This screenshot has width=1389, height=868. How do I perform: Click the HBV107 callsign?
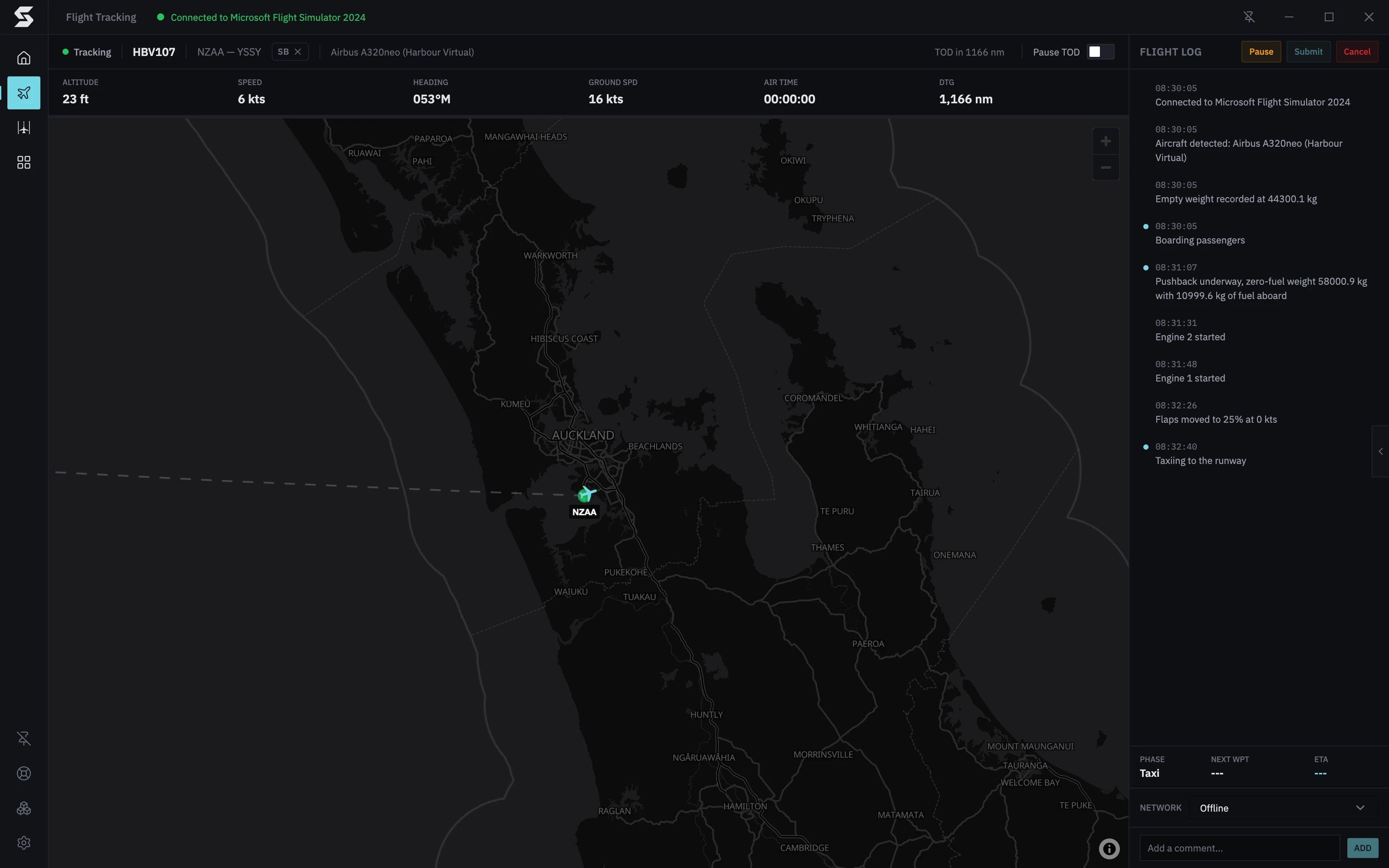coord(154,52)
